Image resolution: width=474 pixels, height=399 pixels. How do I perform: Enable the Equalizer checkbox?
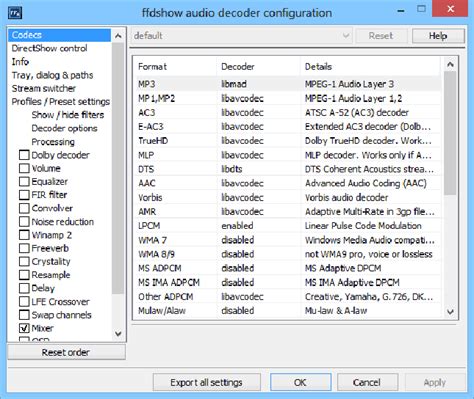pyautogui.click(x=24, y=182)
